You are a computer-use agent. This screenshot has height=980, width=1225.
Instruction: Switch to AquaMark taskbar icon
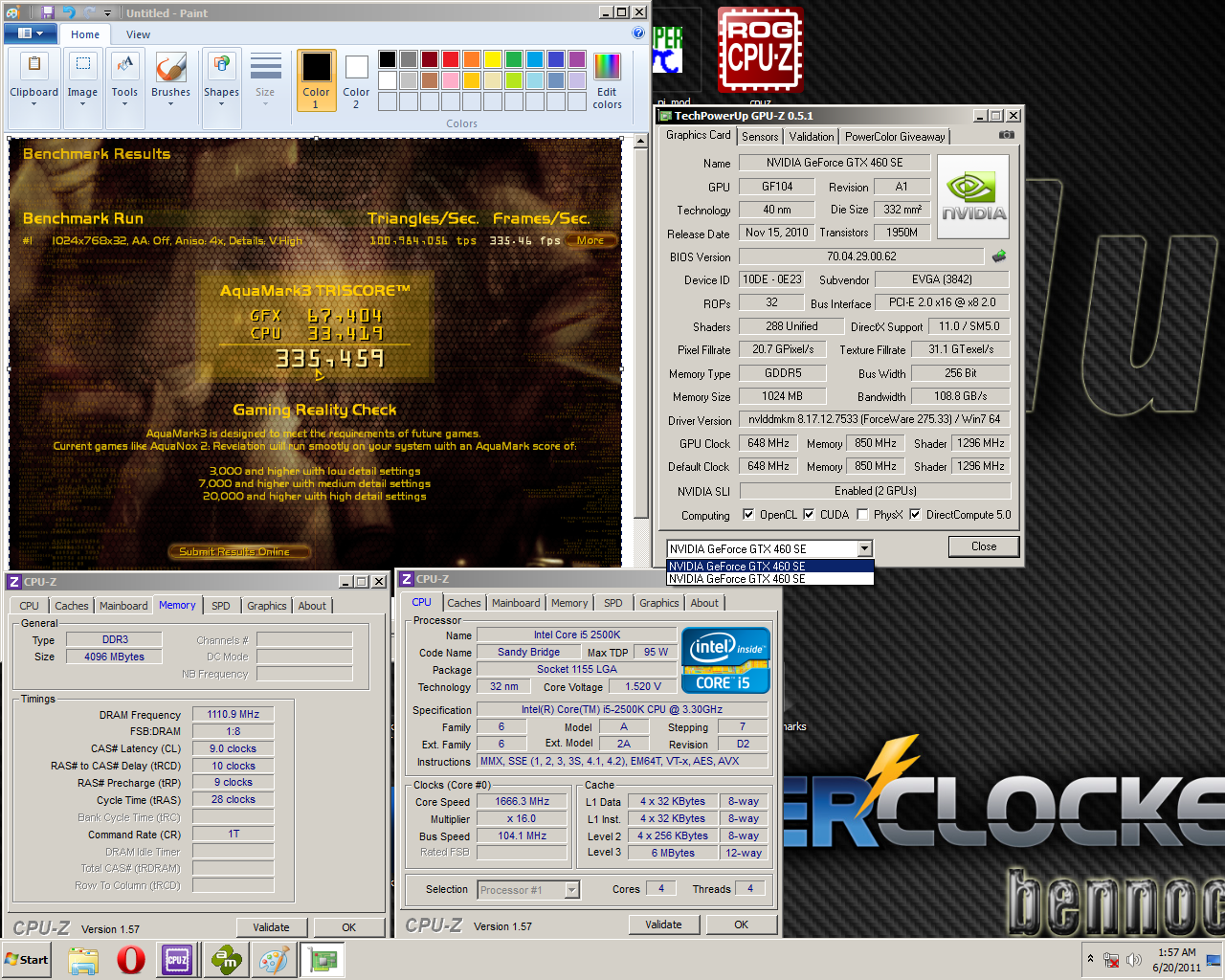227,960
